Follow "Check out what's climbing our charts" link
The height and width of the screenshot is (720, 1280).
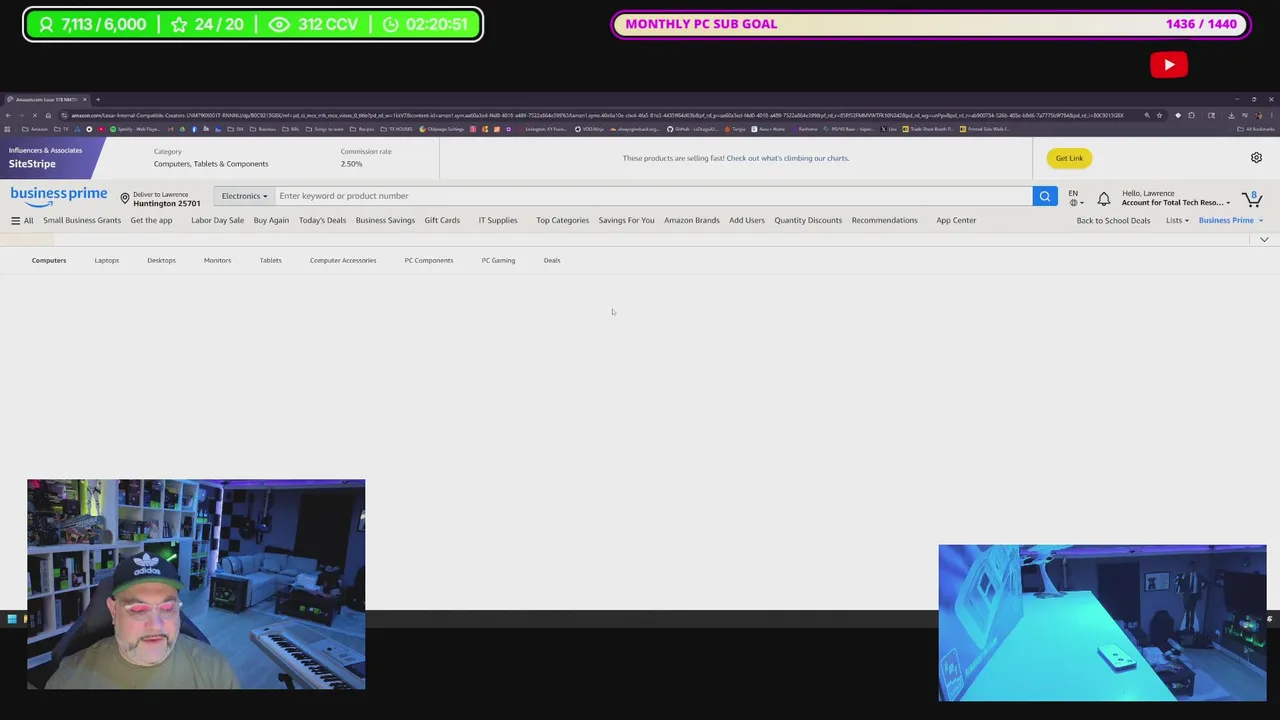click(788, 158)
